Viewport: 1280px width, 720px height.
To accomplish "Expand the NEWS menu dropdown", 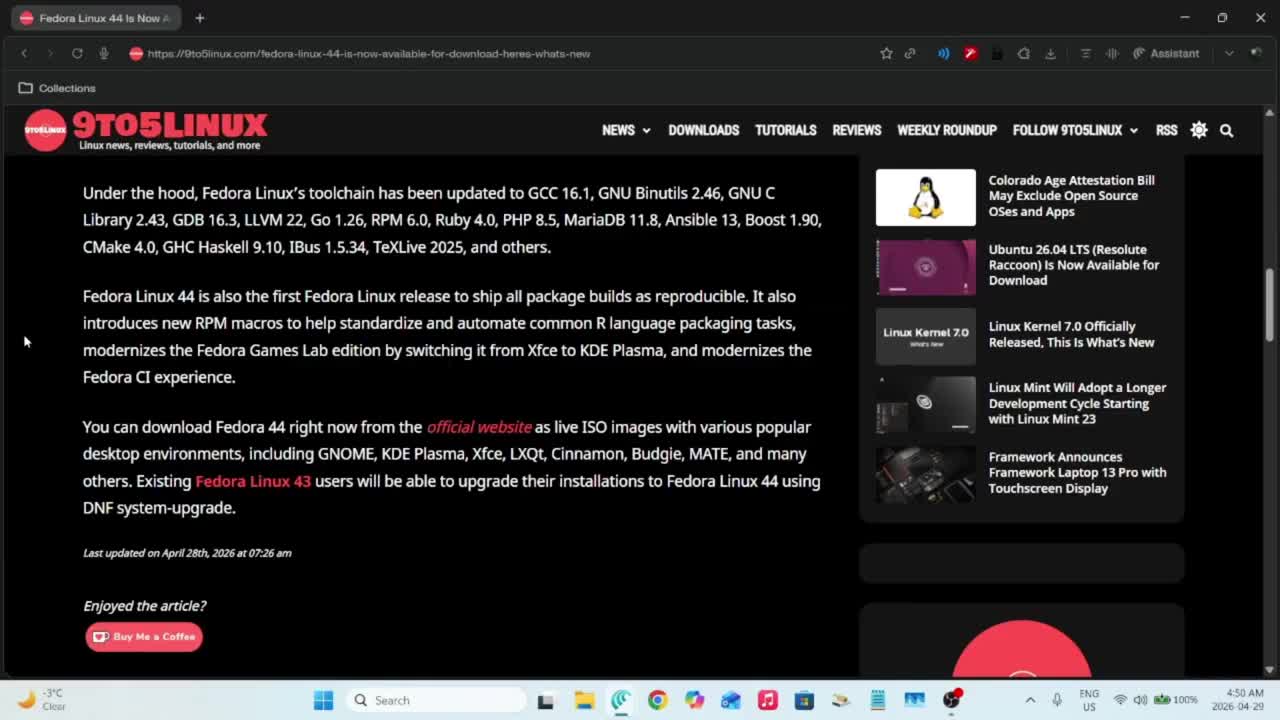I will [626, 130].
